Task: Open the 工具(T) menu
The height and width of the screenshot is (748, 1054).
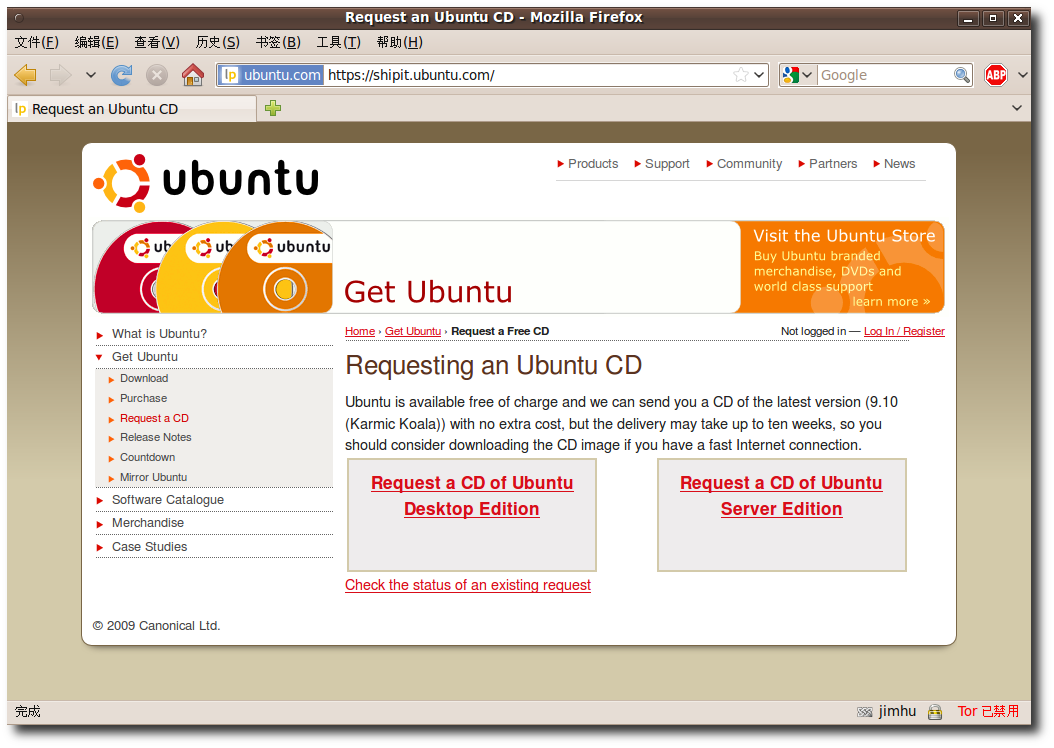Action: [339, 42]
